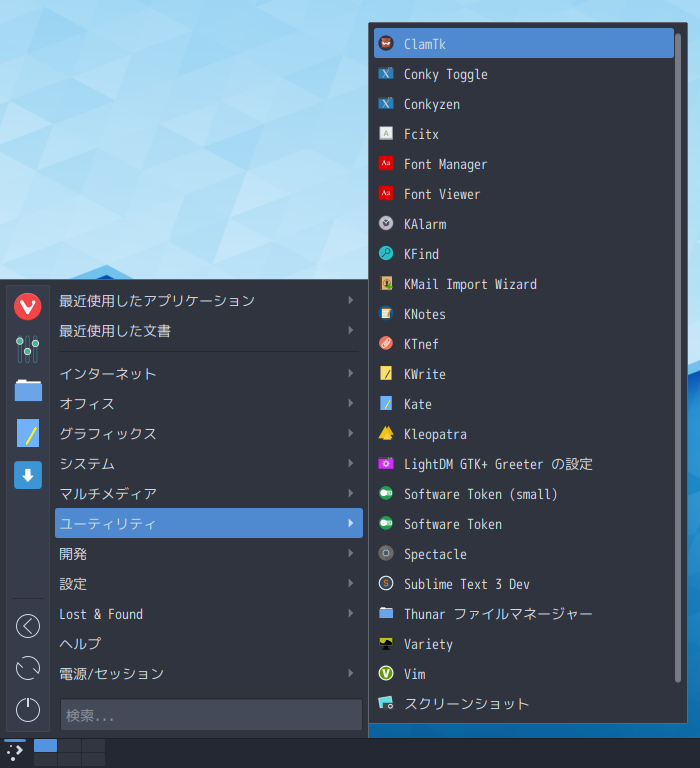
Task: Launch Software Token (small)
Action: (524, 494)
